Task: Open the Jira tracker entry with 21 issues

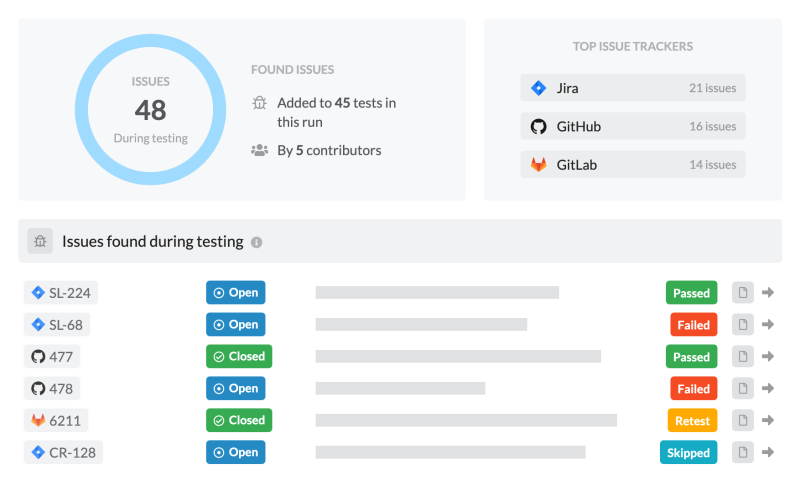Action: click(x=632, y=88)
